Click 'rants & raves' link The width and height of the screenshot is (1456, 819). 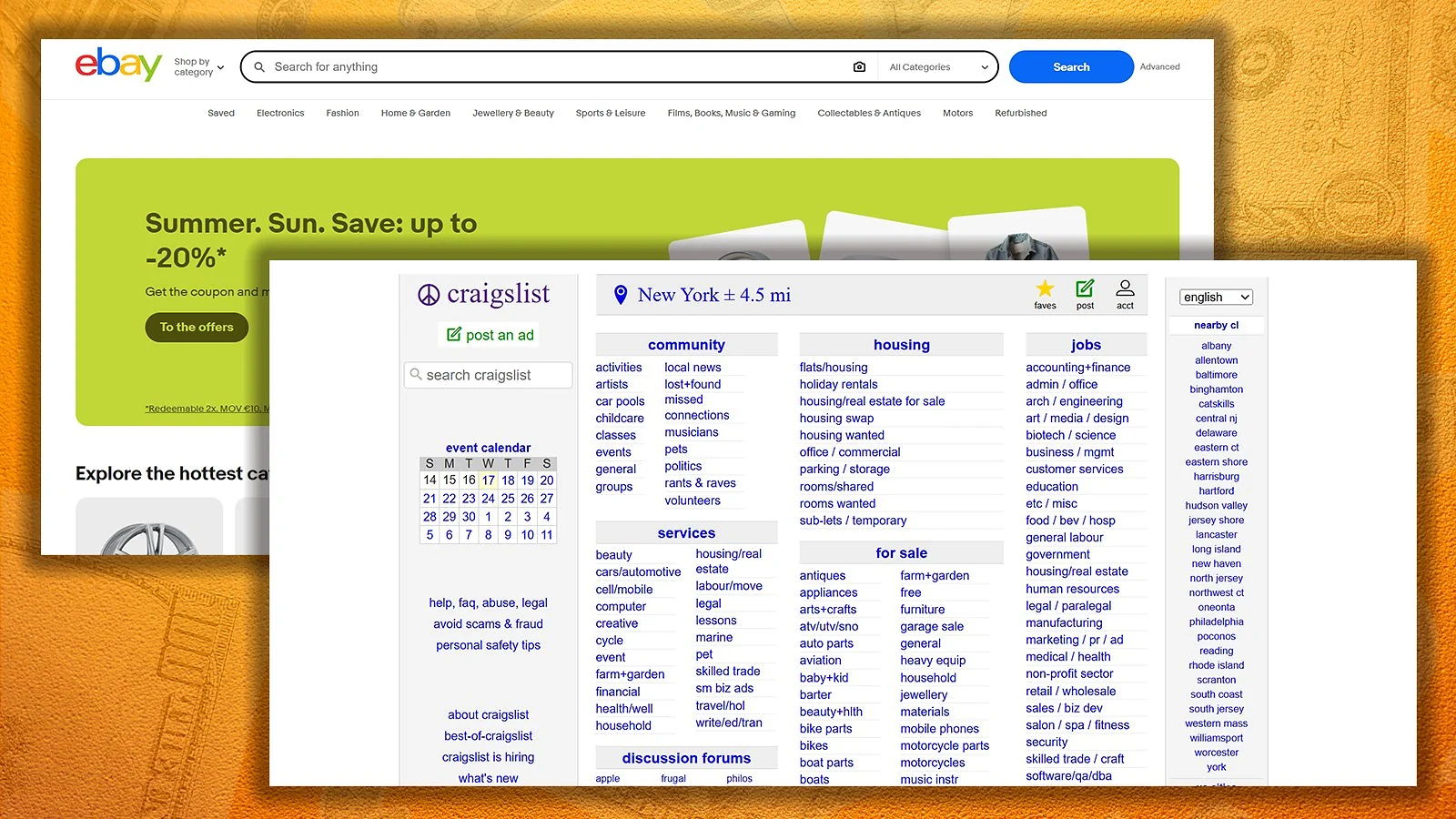(x=700, y=483)
